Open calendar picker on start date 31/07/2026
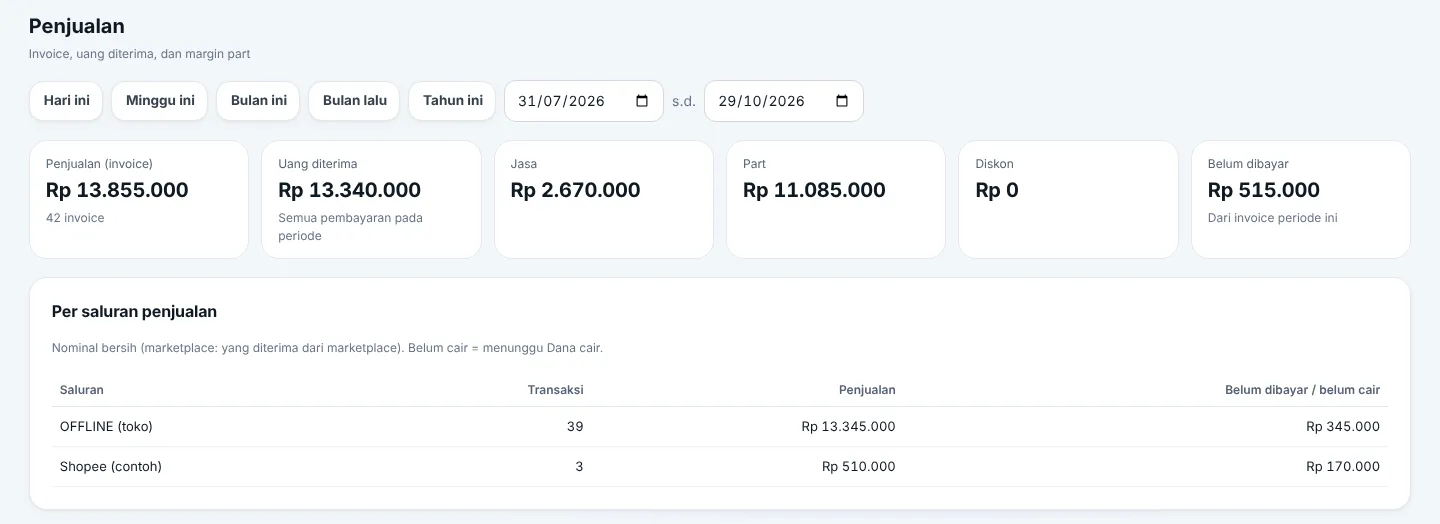1440x524 pixels. pyautogui.click(x=642, y=101)
